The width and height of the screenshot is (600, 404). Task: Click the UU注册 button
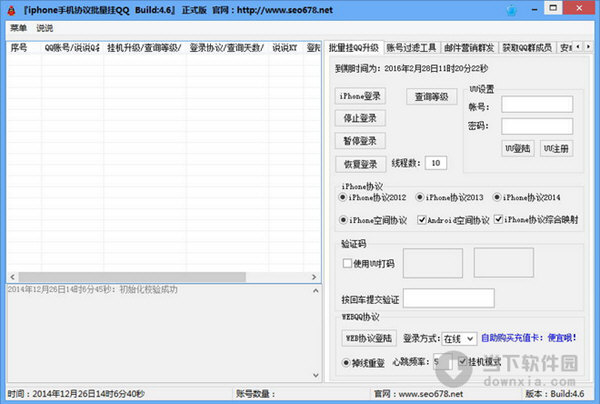pyautogui.click(x=556, y=148)
